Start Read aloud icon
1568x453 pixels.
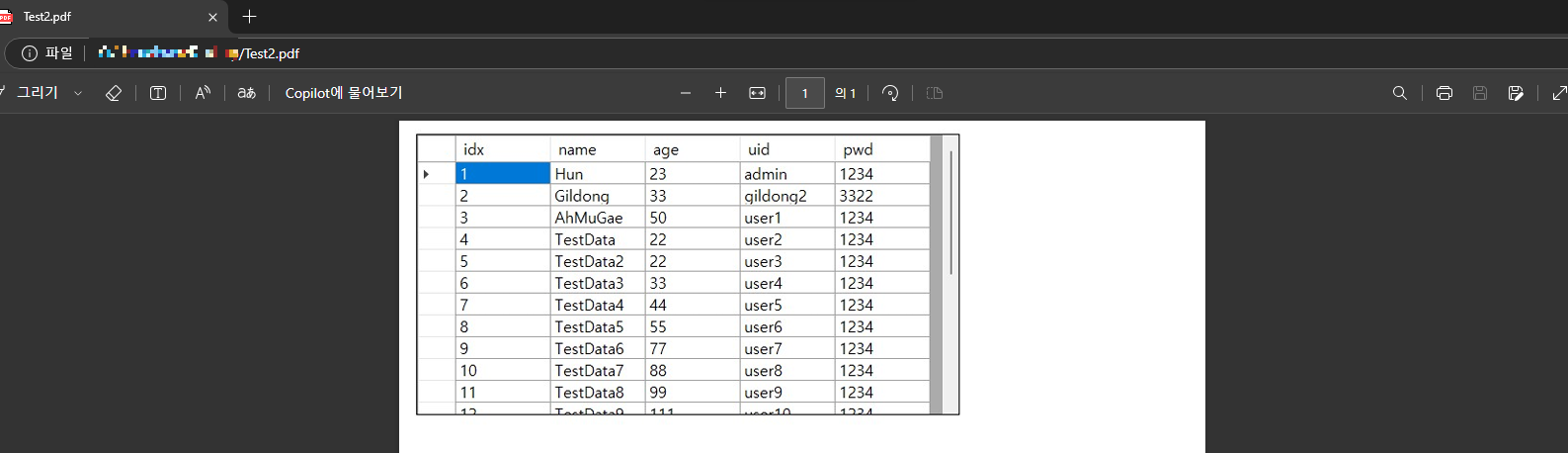pyautogui.click(x=203, y=93)
